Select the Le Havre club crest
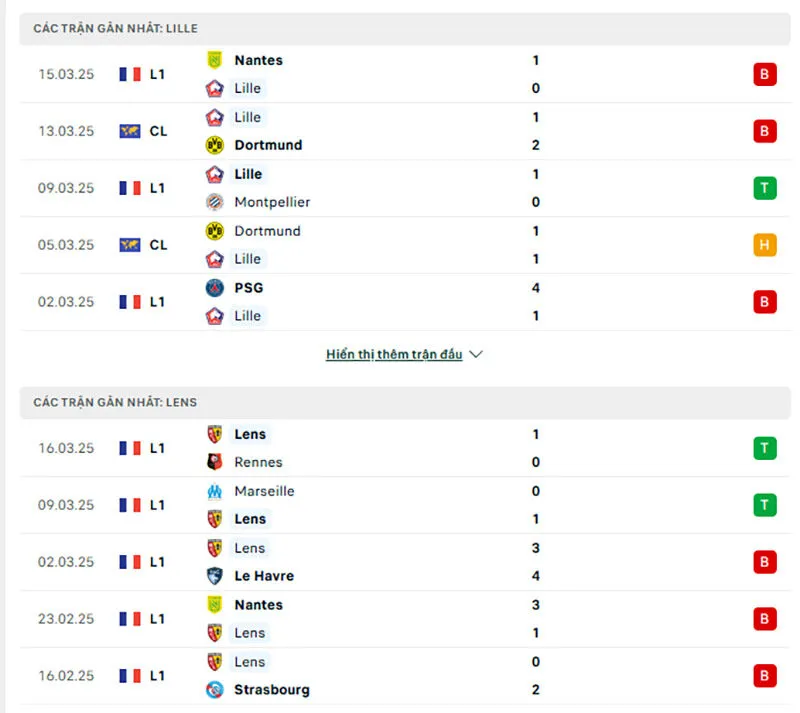 point(215,576)
